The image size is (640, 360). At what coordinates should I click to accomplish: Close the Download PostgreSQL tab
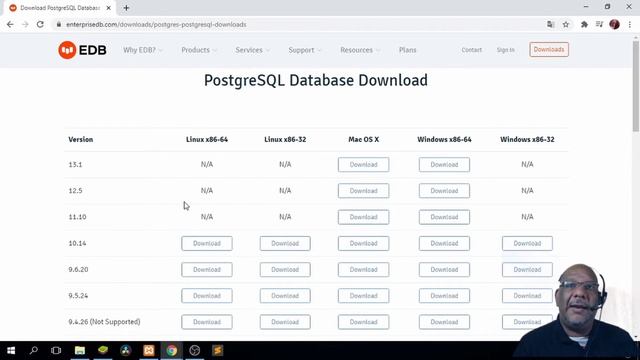tap(109, 8)
